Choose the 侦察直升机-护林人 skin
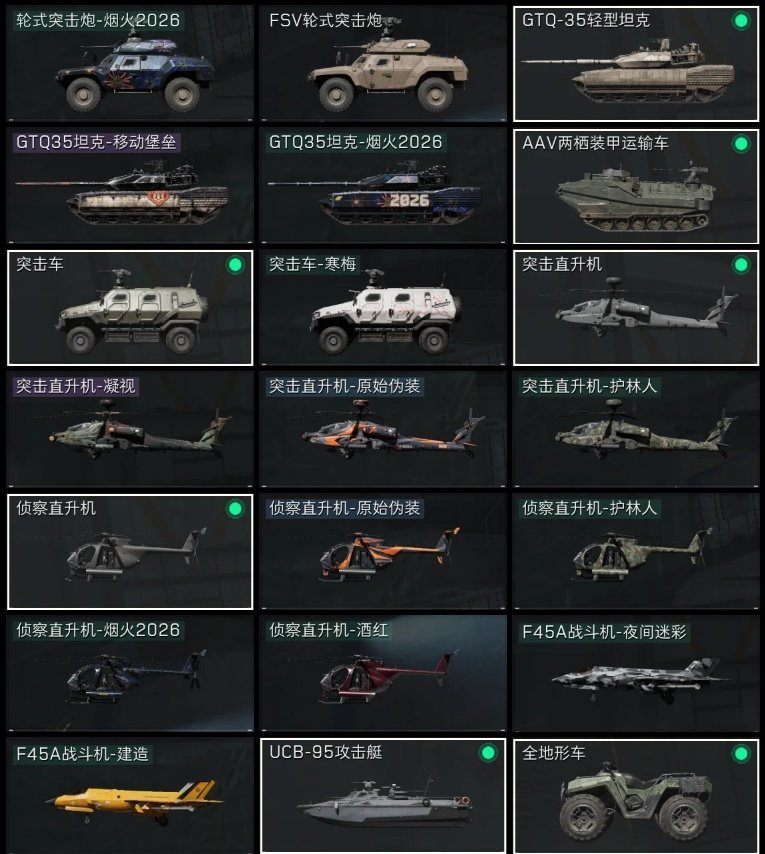This screenshot has height=854, width=765. tap(636, 551)
